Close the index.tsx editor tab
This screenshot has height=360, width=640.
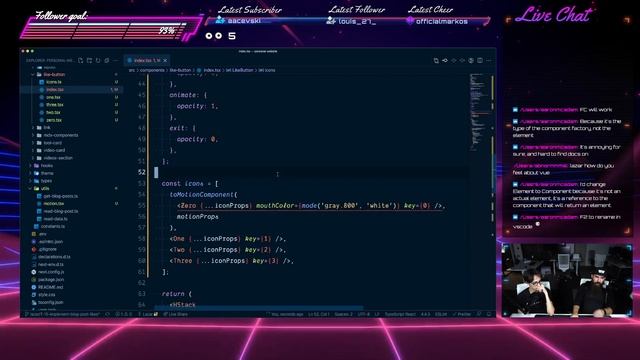tap(165, 60)
